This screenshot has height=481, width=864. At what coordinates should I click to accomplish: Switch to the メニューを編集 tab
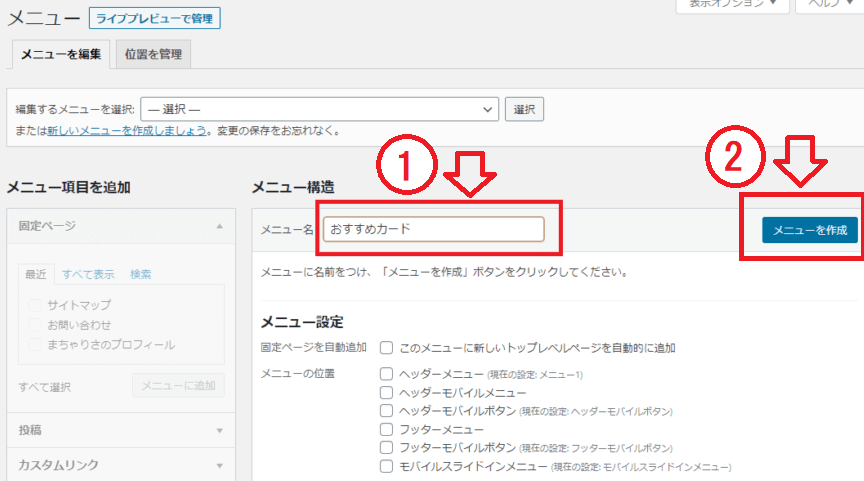point(61,54)
